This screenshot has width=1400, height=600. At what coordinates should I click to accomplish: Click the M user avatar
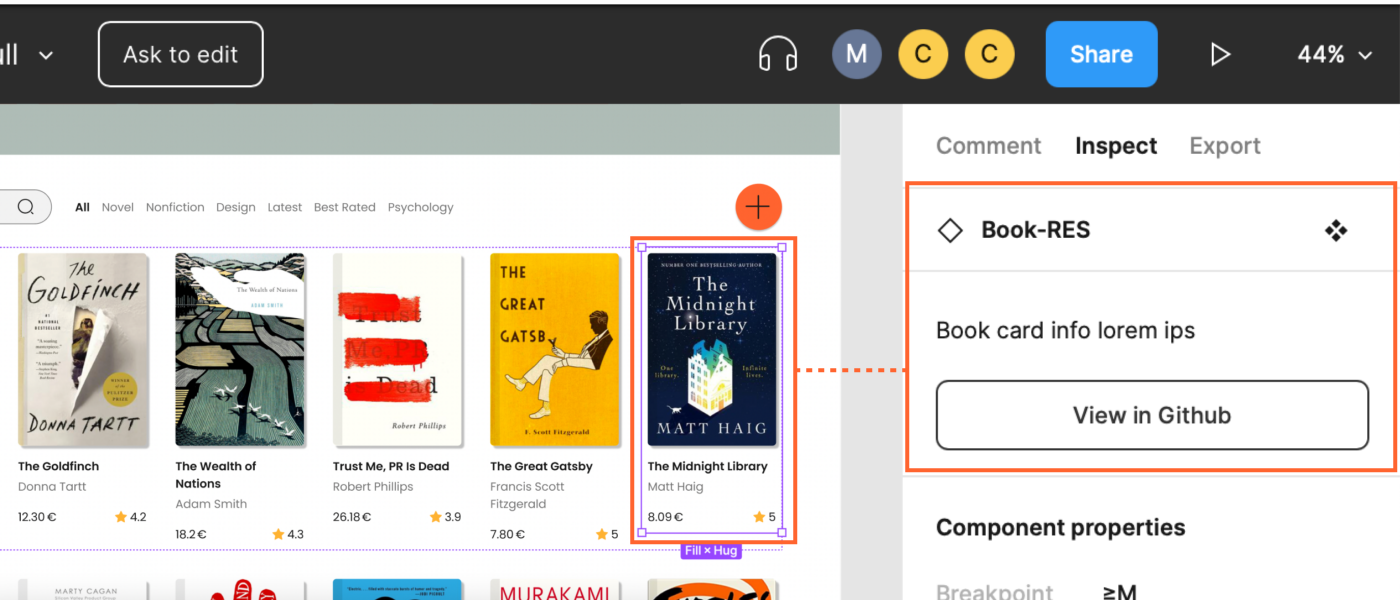(857, 54)
